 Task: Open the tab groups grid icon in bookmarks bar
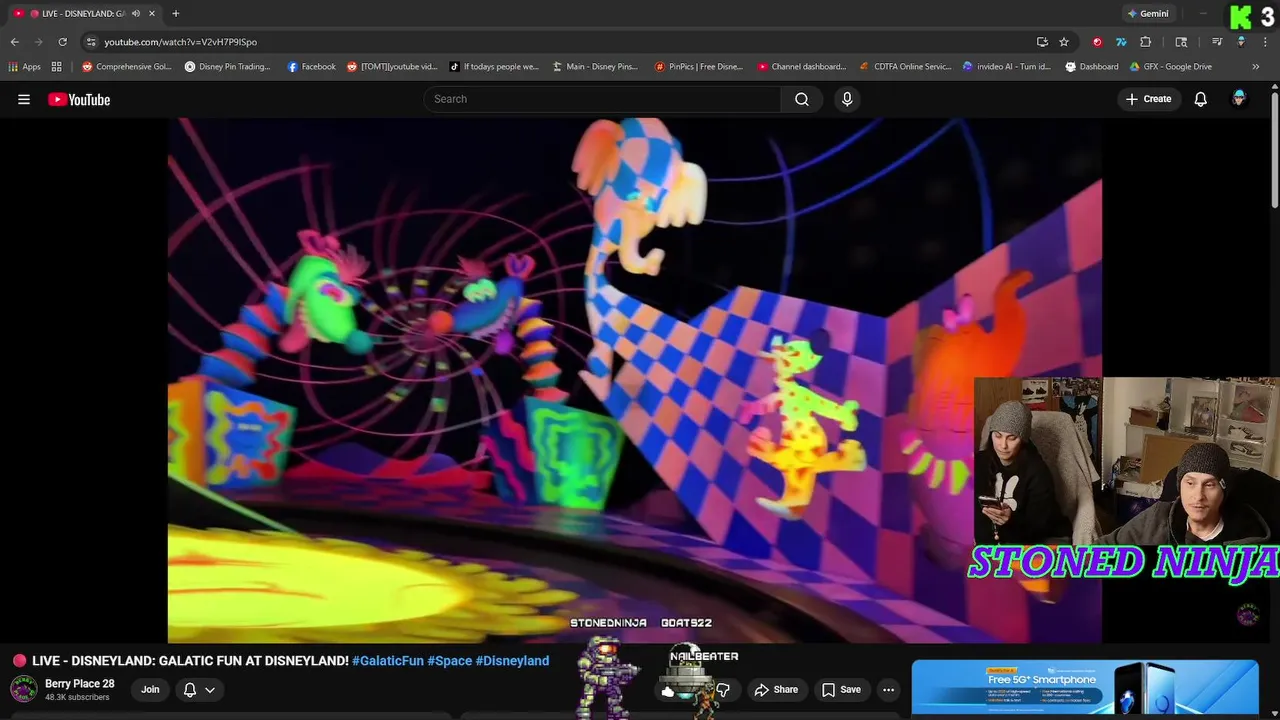57,67
